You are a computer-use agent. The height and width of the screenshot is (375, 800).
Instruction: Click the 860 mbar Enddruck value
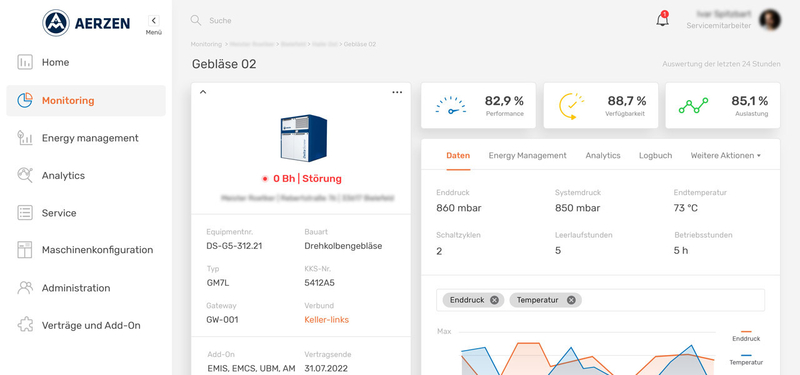(459, 208)
